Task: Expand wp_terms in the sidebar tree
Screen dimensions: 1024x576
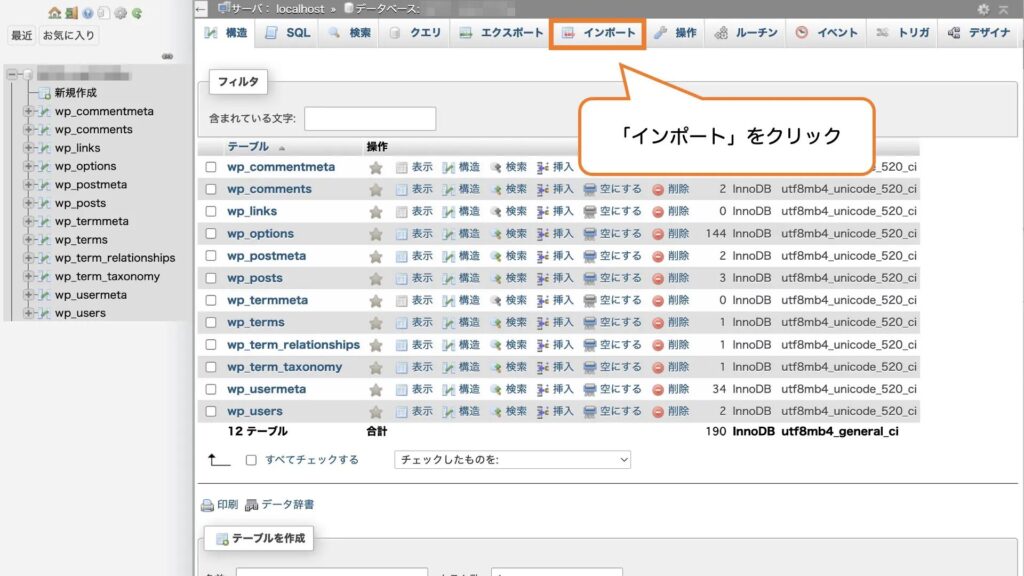Action: 28,240
